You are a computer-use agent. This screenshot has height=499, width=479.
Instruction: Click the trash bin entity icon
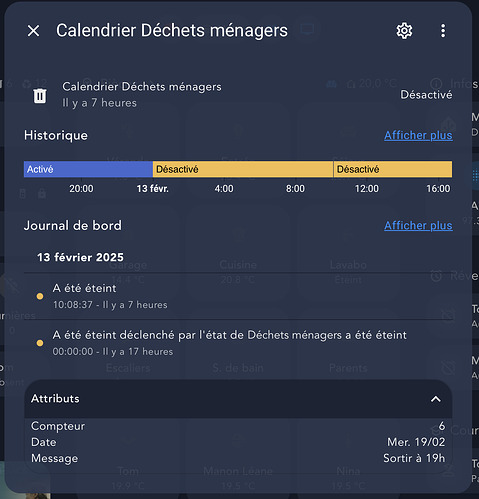pos(40,96)
